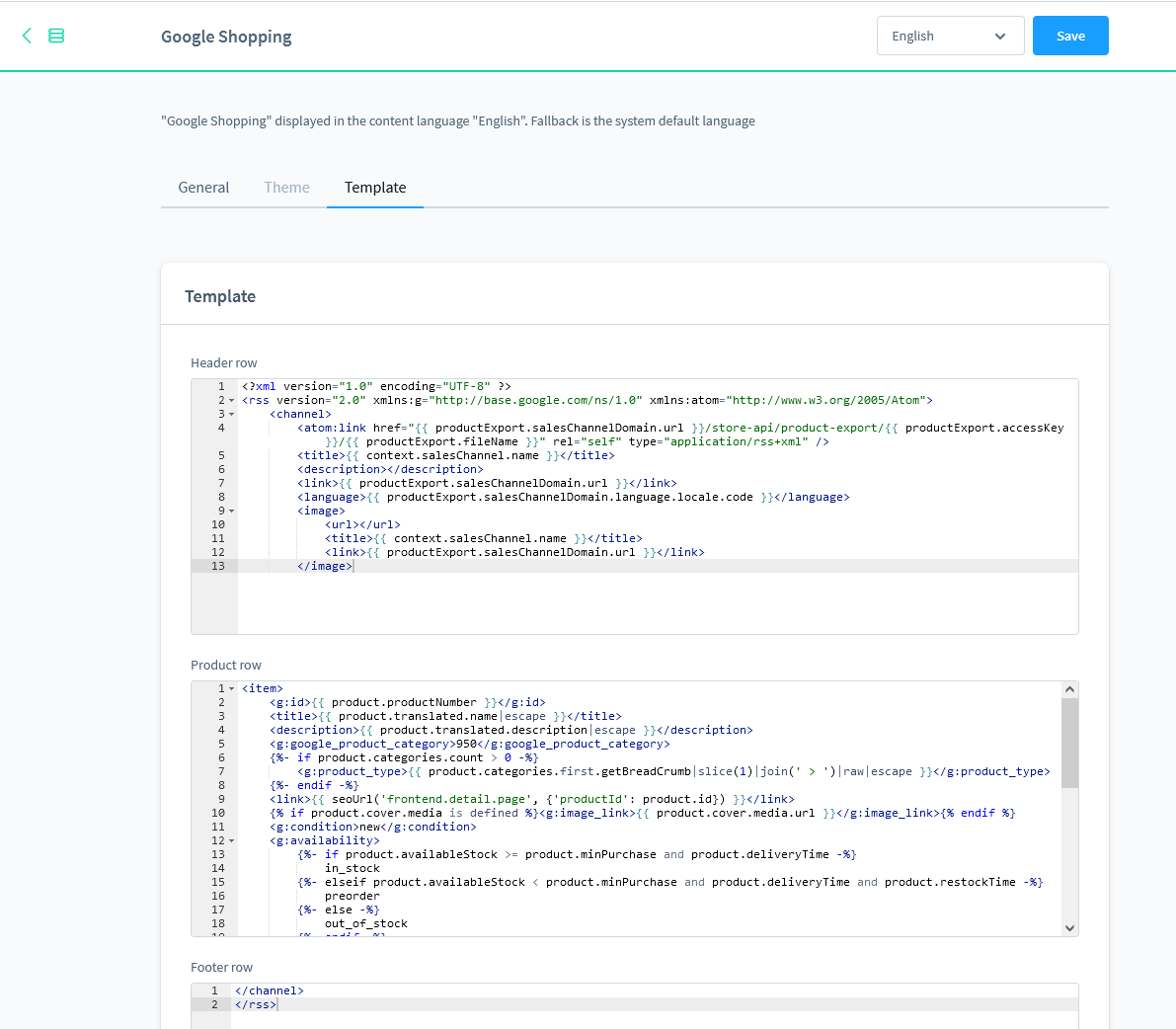The height and width of the screenshot is (1029, 1176).
Task: Click the seoUrl frontend.detail.page link line
Action: pyautogui.click(x=532, y=800)
